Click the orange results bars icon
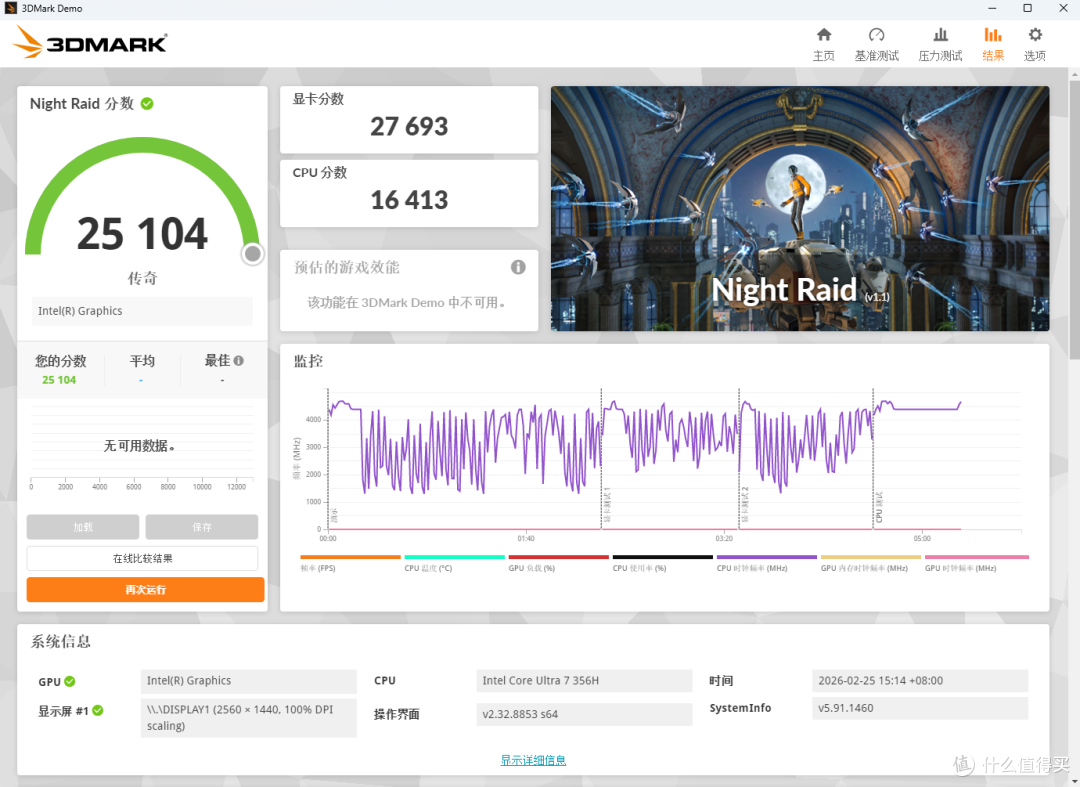Viewport: 1080px width, 787px height. pos(993,34)
